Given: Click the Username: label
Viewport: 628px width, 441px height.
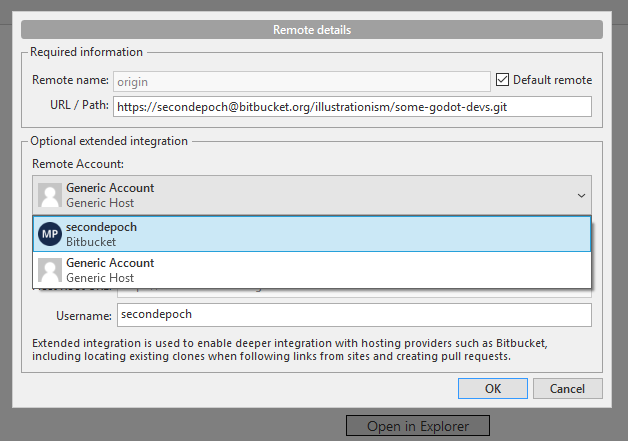Looking at the screenshot, I should 84,316.
